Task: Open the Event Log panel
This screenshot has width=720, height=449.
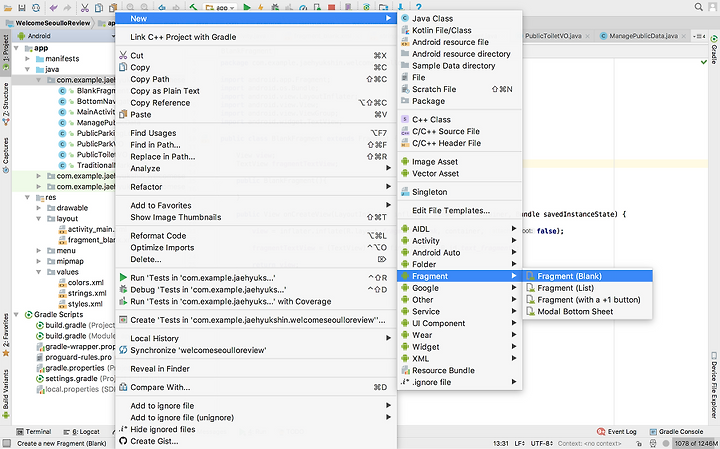Action: point(616,432)
